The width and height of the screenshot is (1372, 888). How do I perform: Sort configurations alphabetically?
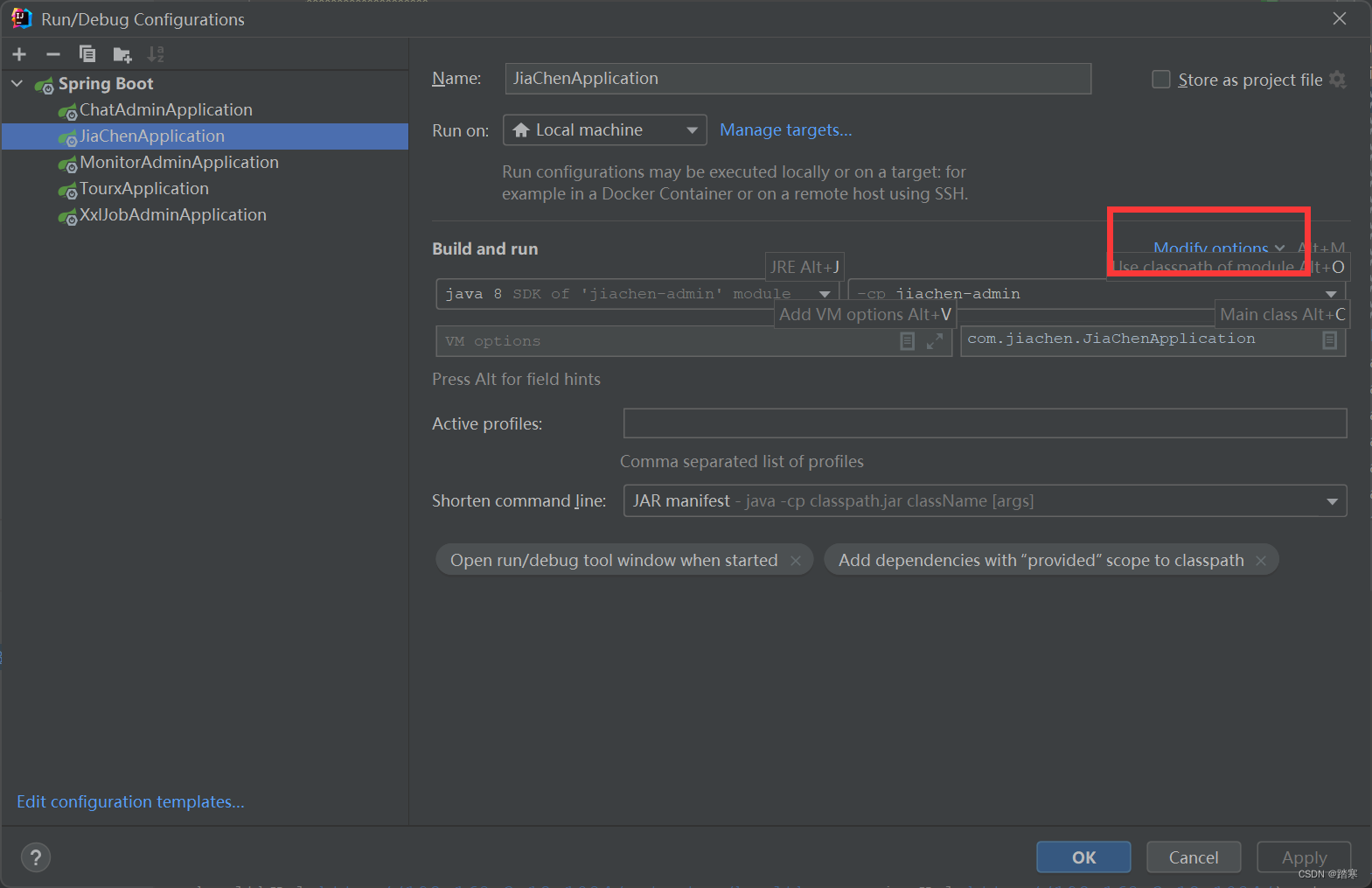156,54
